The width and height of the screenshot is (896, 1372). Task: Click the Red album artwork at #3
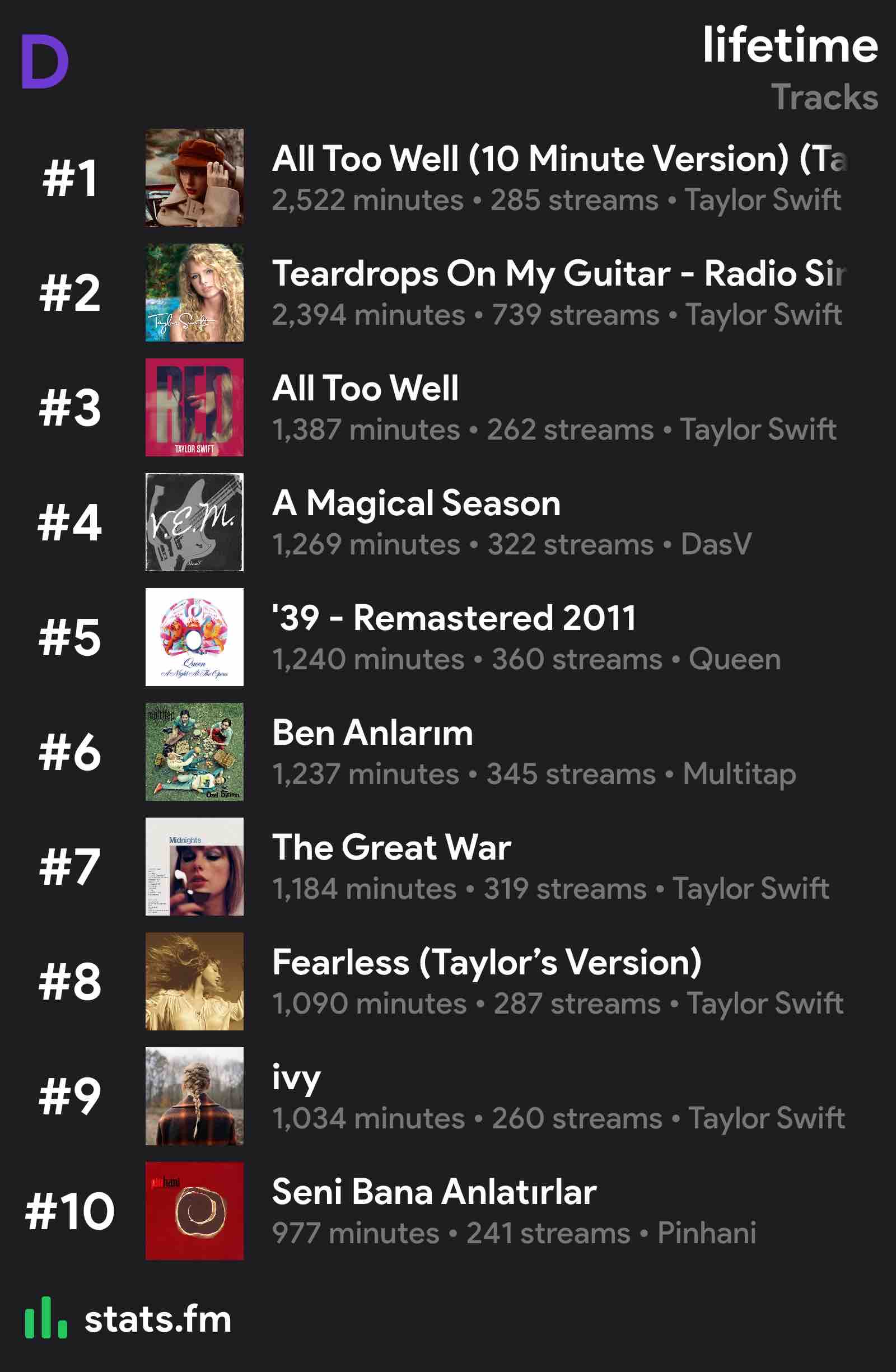tap(194, 407)
